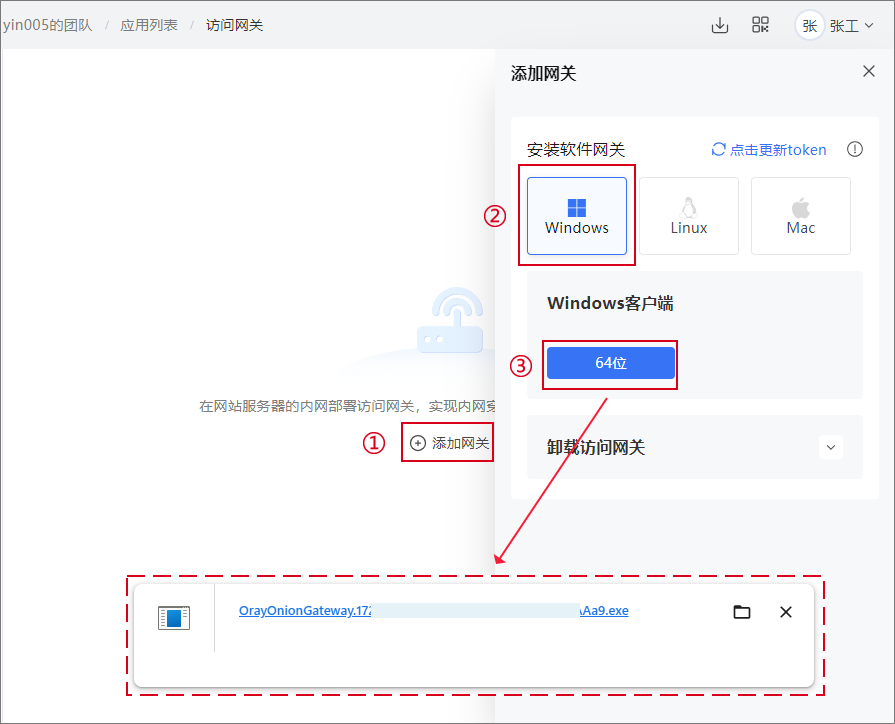This screenshot has width=895, height=724.
Task: Click the Windows客户端 heading
Action: pyautogui.click(x=610, y=303)
